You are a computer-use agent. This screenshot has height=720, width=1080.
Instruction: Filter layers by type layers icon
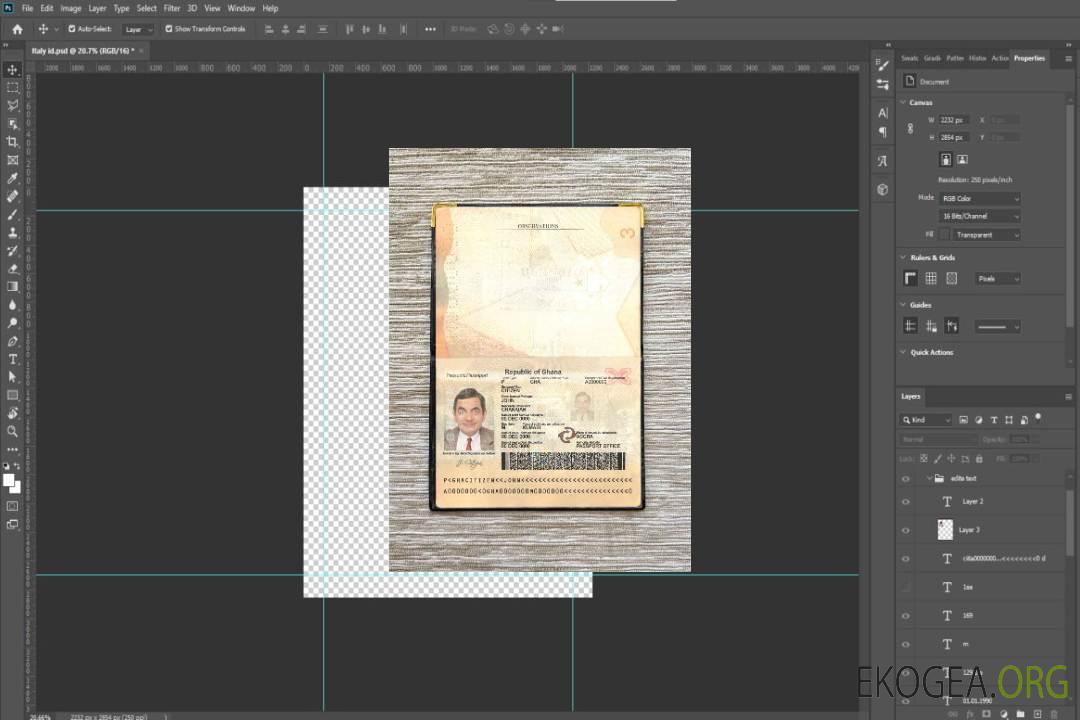click(x=993, y=420)
